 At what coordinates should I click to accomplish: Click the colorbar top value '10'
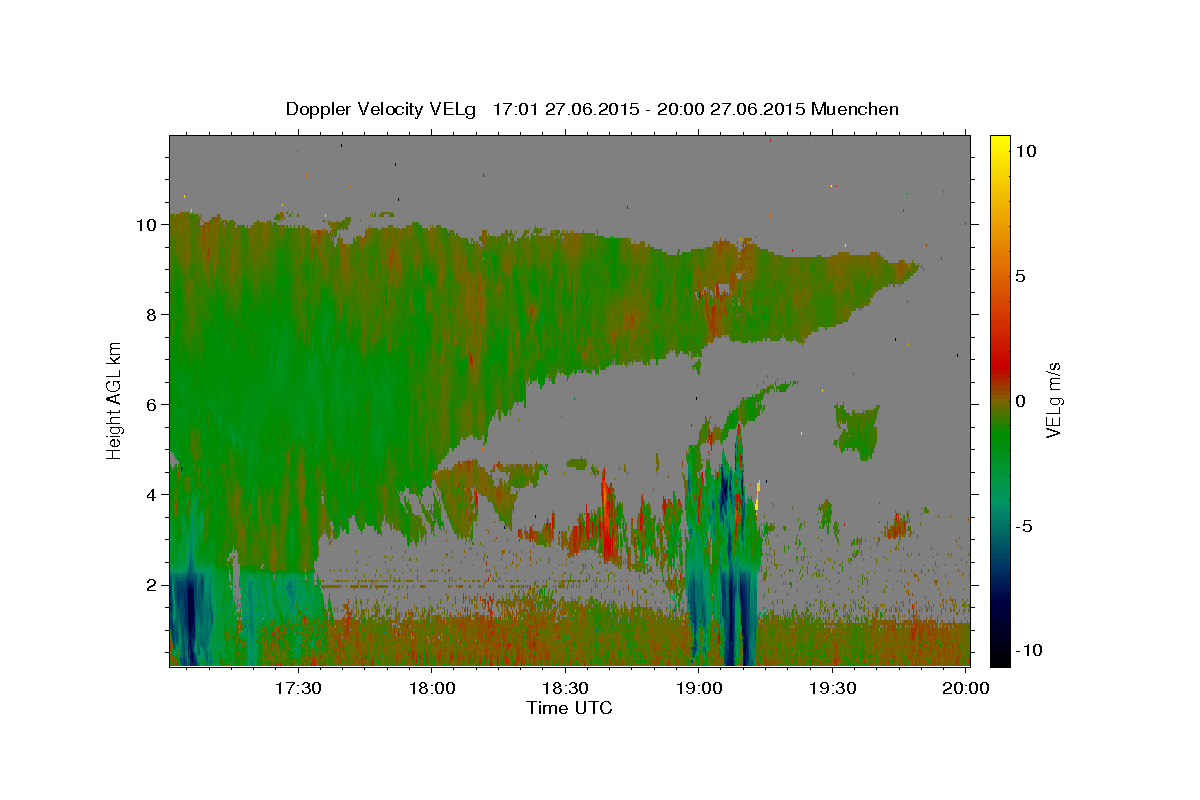click(1025, 151)
